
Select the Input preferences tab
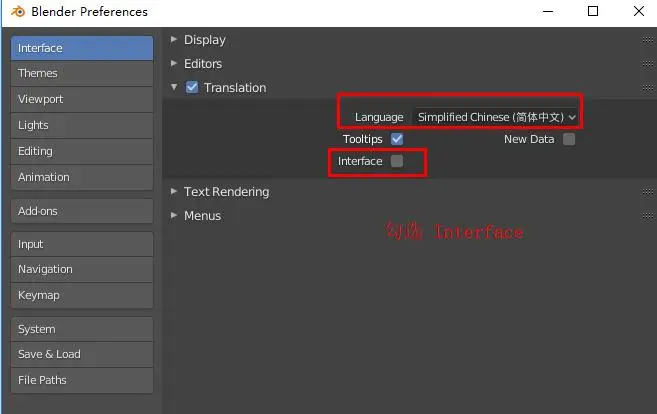pos(82,244)
